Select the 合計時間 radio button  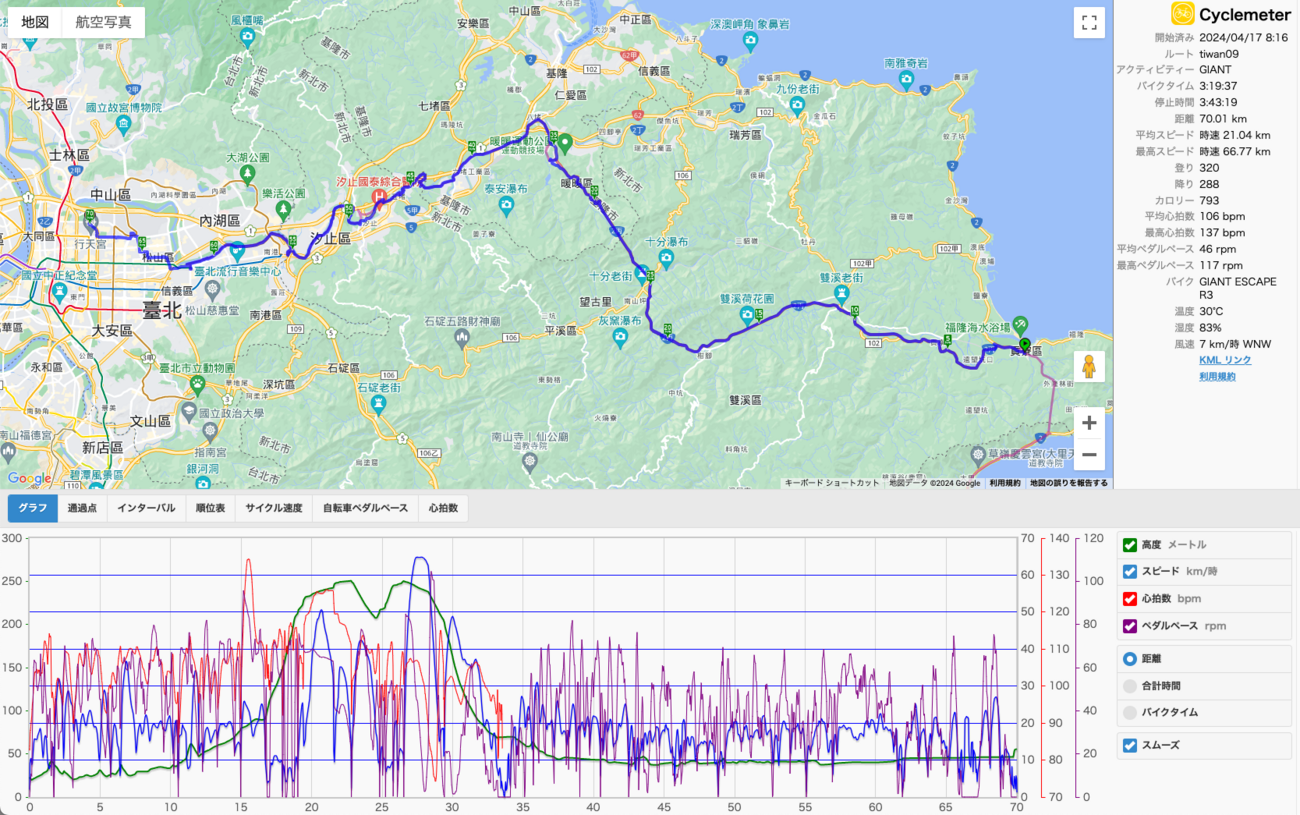[x=1130, y=686]
